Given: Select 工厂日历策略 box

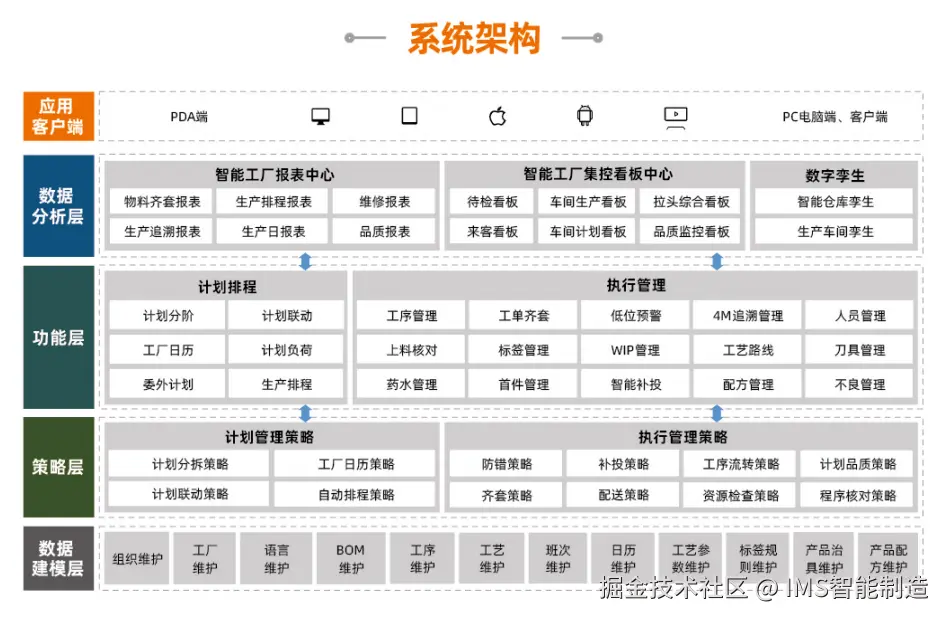Looking at the screenshot, I should pyautogui.click(x=356, y=464).
